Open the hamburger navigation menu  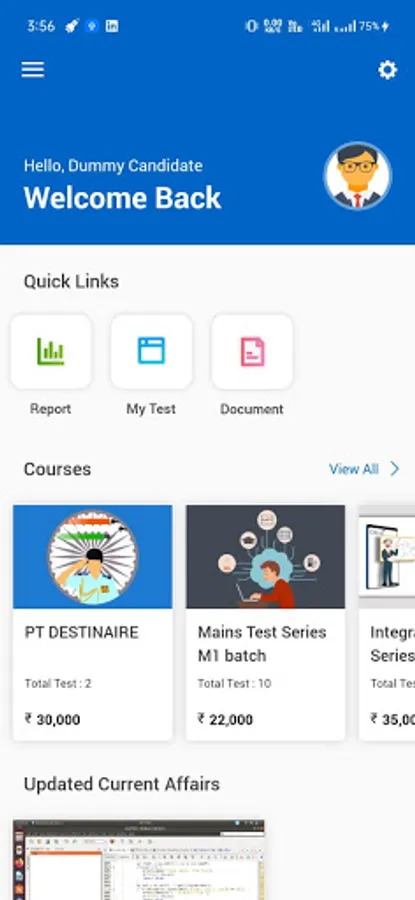tap(33, 69)
